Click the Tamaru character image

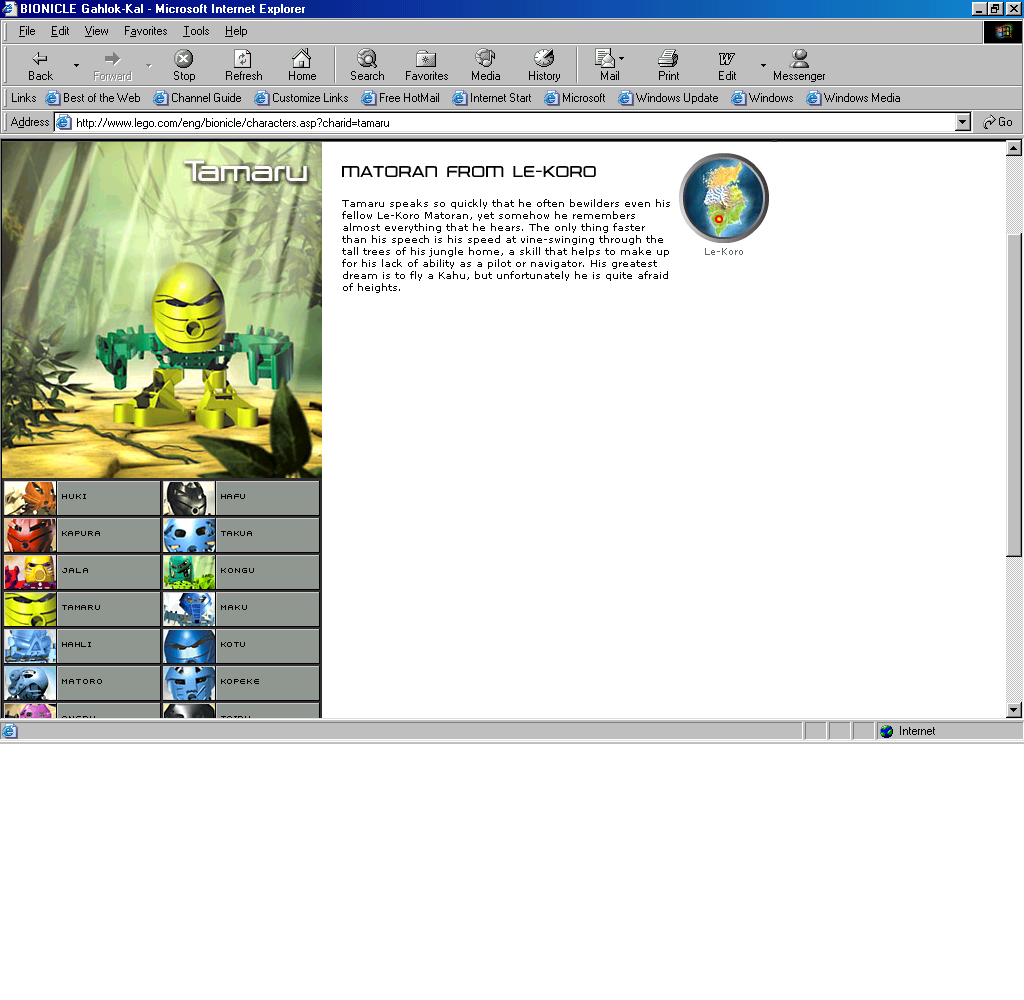click(x=162, y=310)
